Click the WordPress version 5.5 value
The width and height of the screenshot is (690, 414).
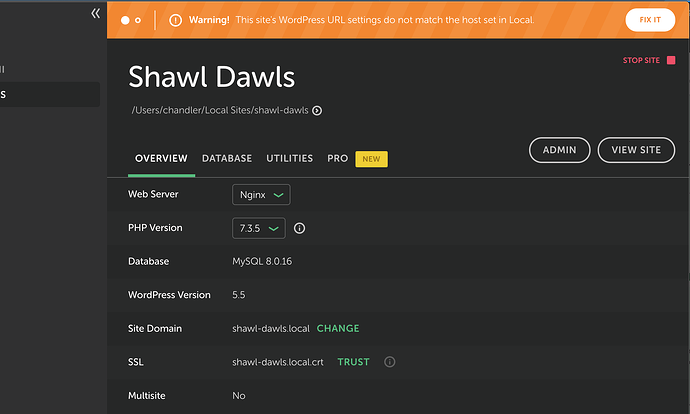point(239,295)
